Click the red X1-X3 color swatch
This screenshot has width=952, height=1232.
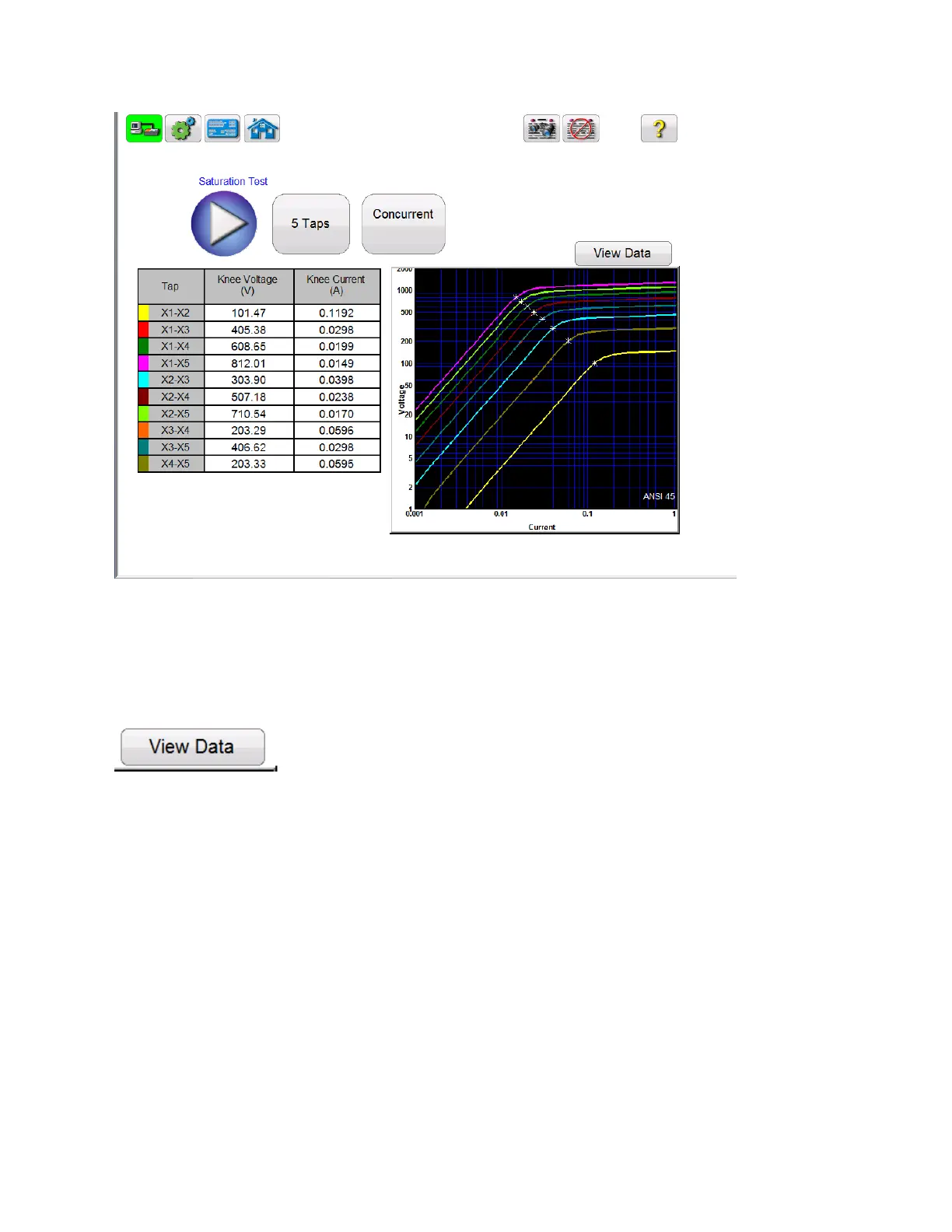143,330
